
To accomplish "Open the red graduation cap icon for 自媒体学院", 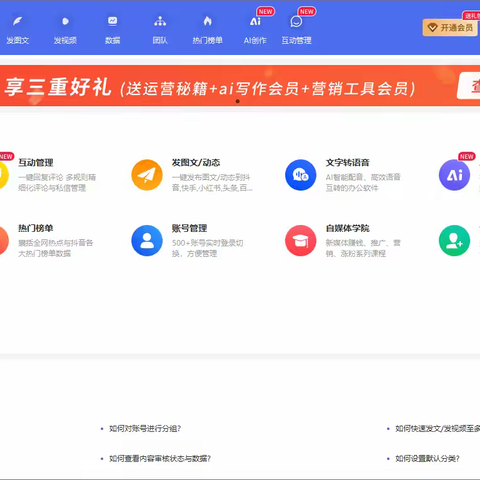I will coord(301,240).
